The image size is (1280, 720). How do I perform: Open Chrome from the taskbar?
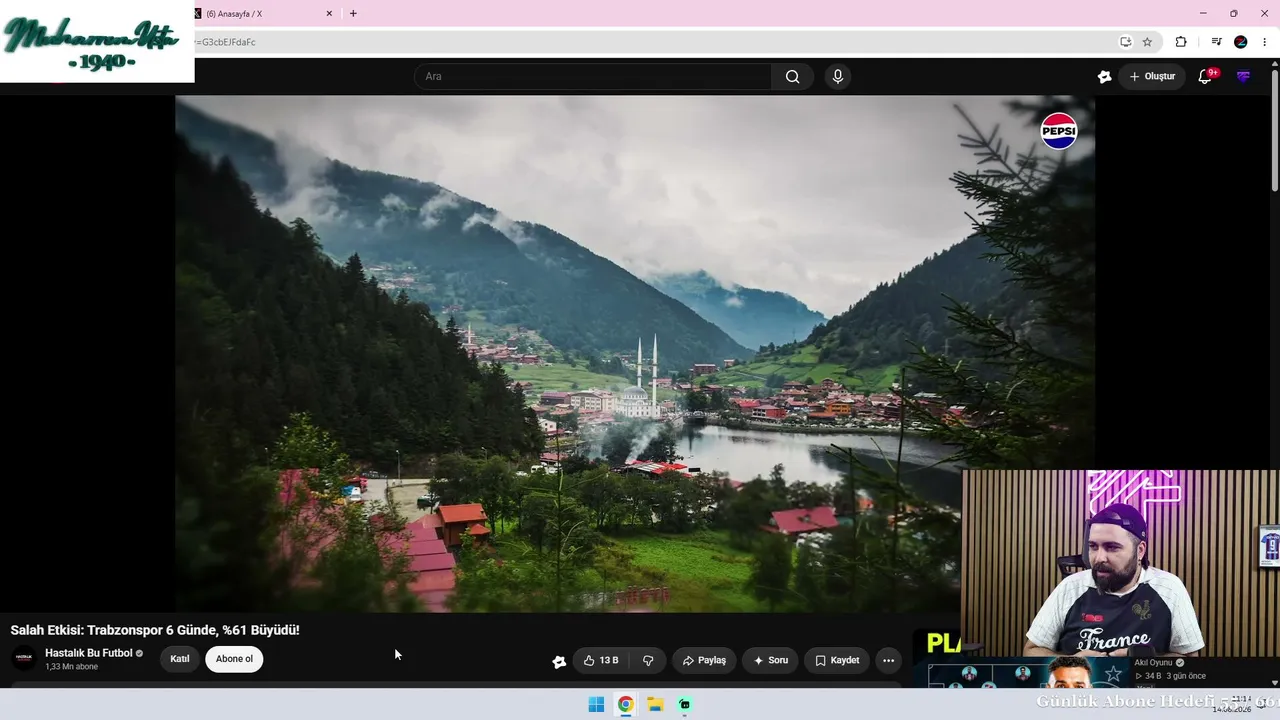(625, 704)
